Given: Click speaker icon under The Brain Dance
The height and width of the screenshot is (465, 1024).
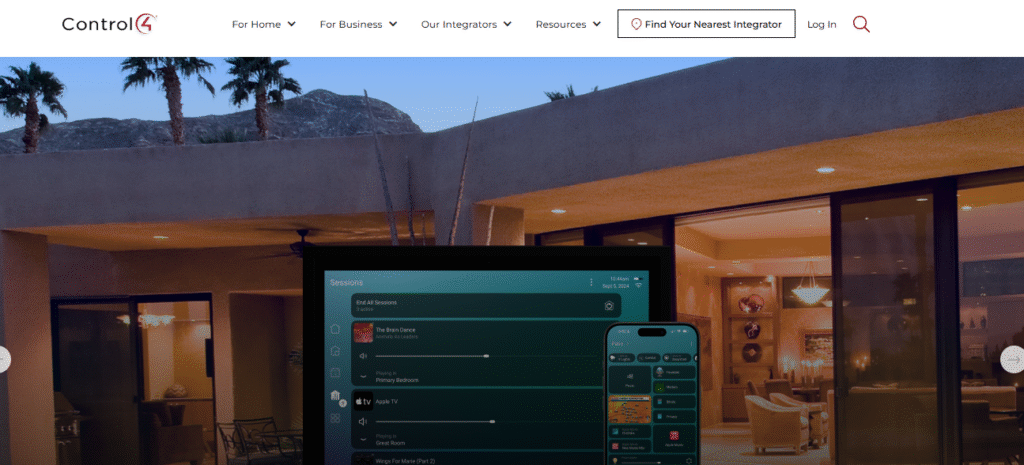Looking at the screenshot, I should 363,356.
